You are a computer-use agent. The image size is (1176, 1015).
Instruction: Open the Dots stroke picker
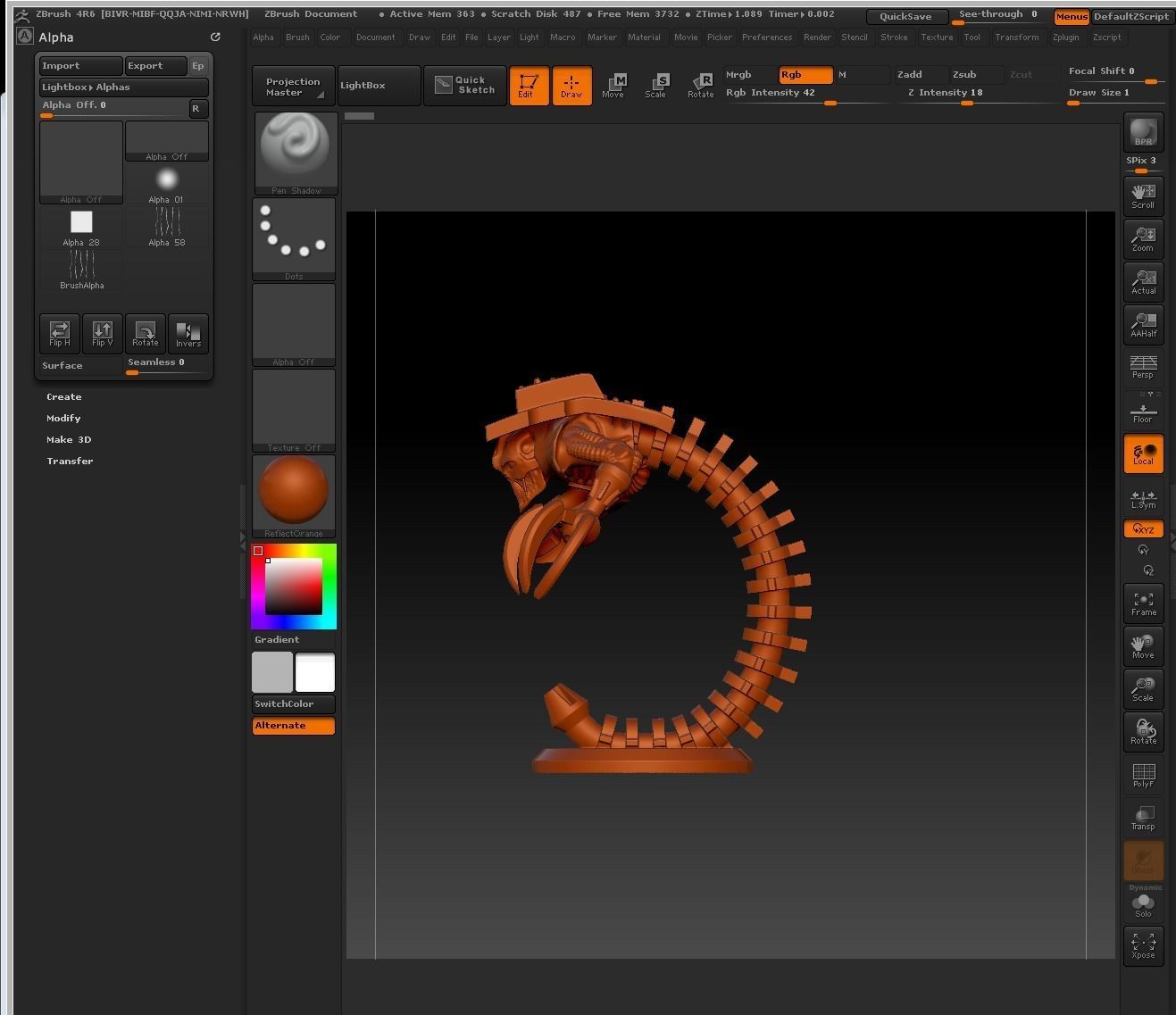tap(294, 239)
